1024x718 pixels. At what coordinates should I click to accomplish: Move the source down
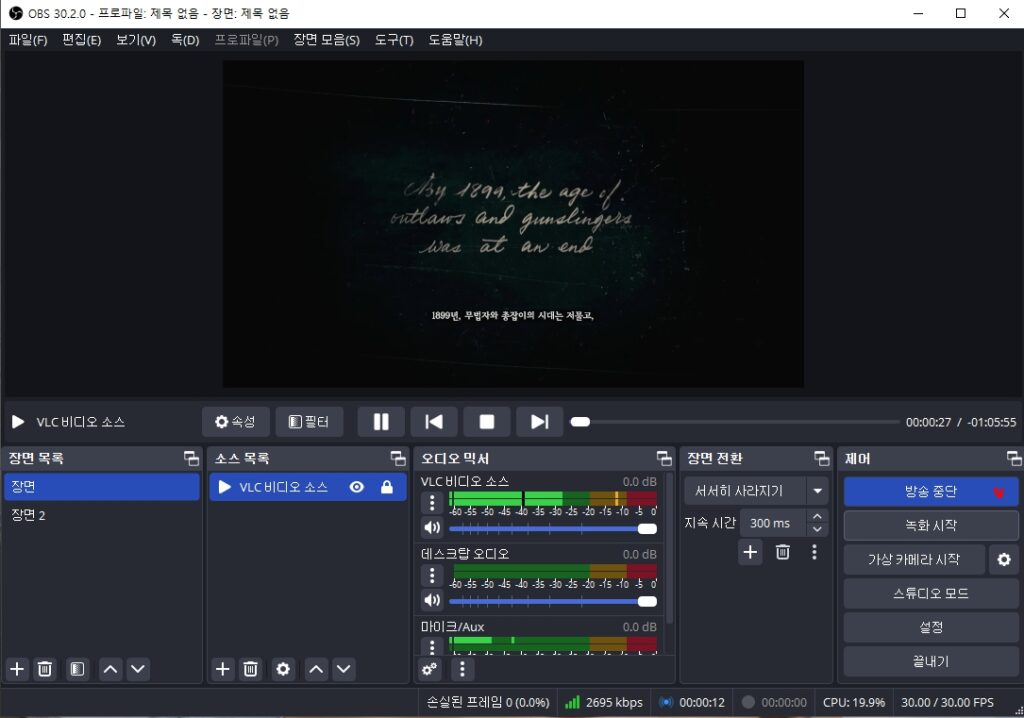click(x=344, y=669)
